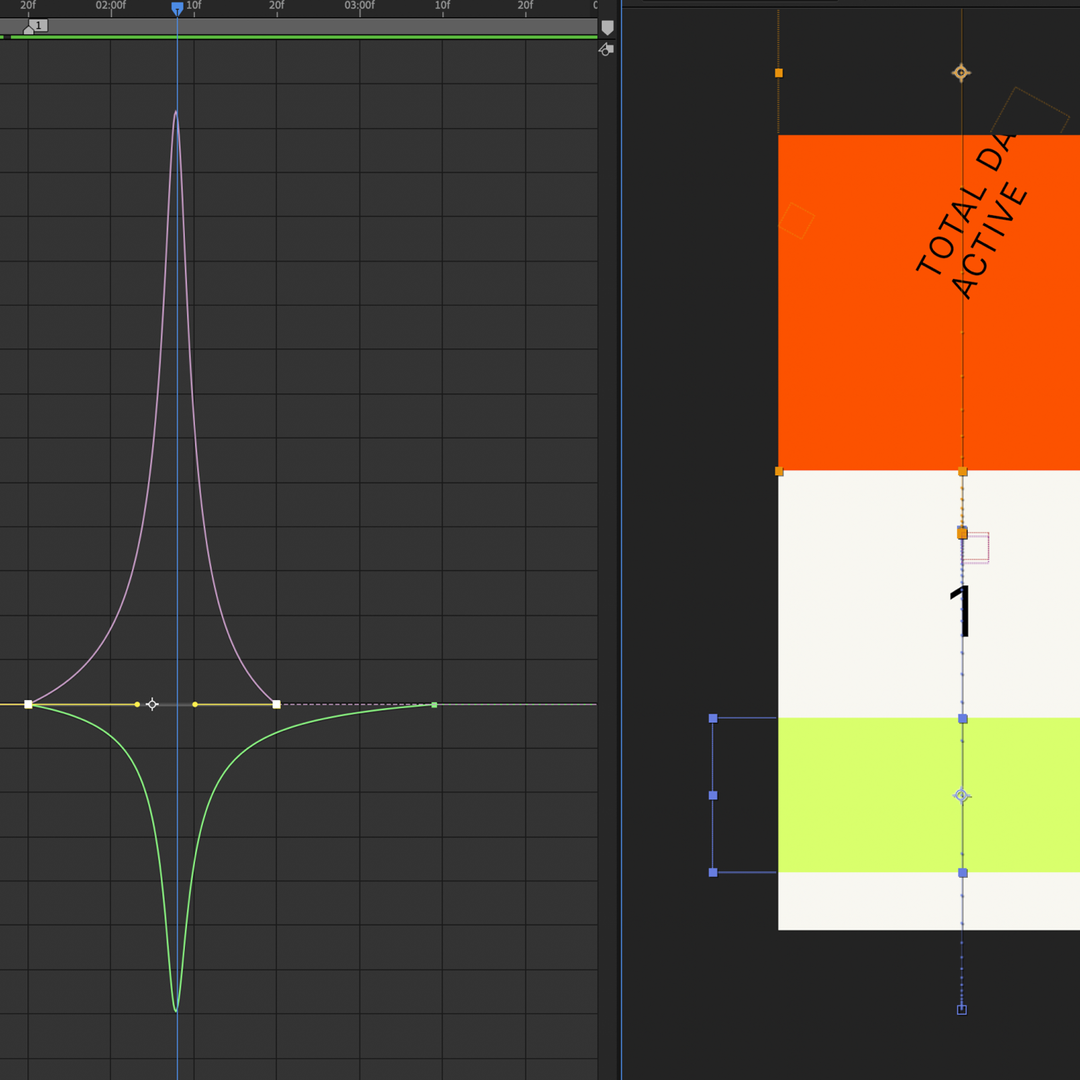
Task: Click the orange handle on the motion path at the orange rectangle's bottom edge
Action: click(x=963, y=472)
